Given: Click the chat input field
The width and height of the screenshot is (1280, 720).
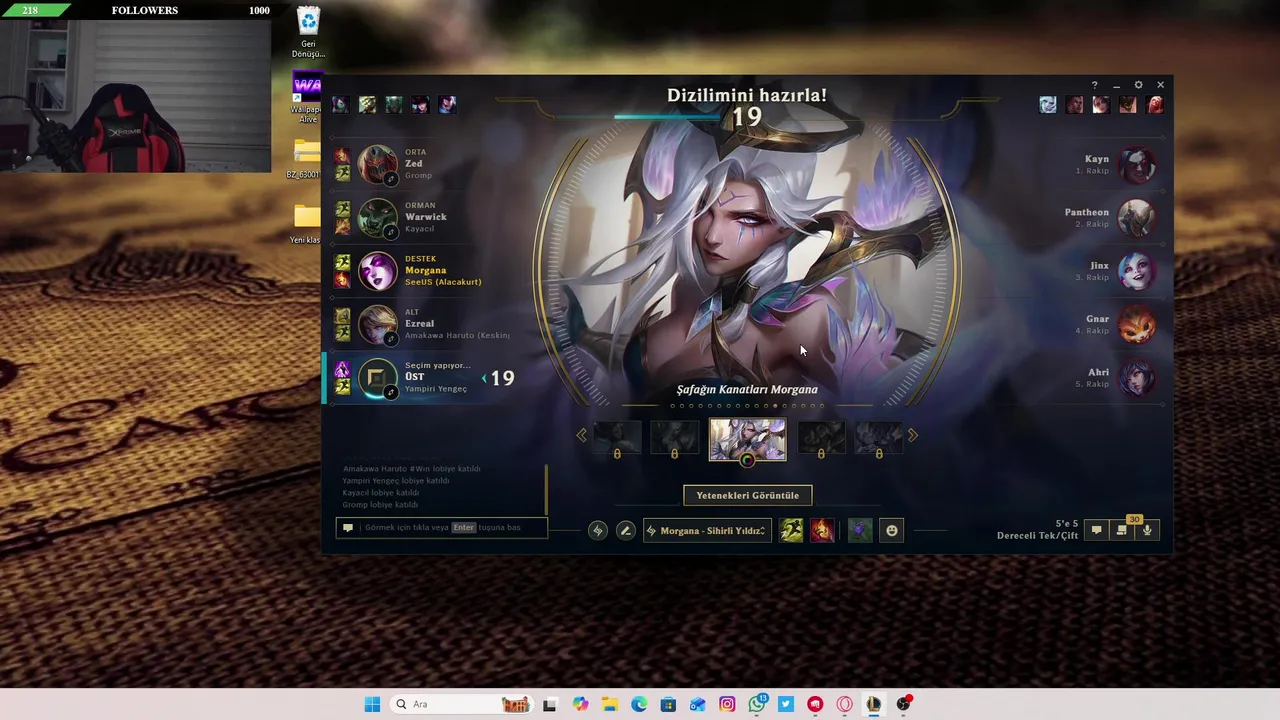Looking at the screenshot, I should [x=442, y=527].
